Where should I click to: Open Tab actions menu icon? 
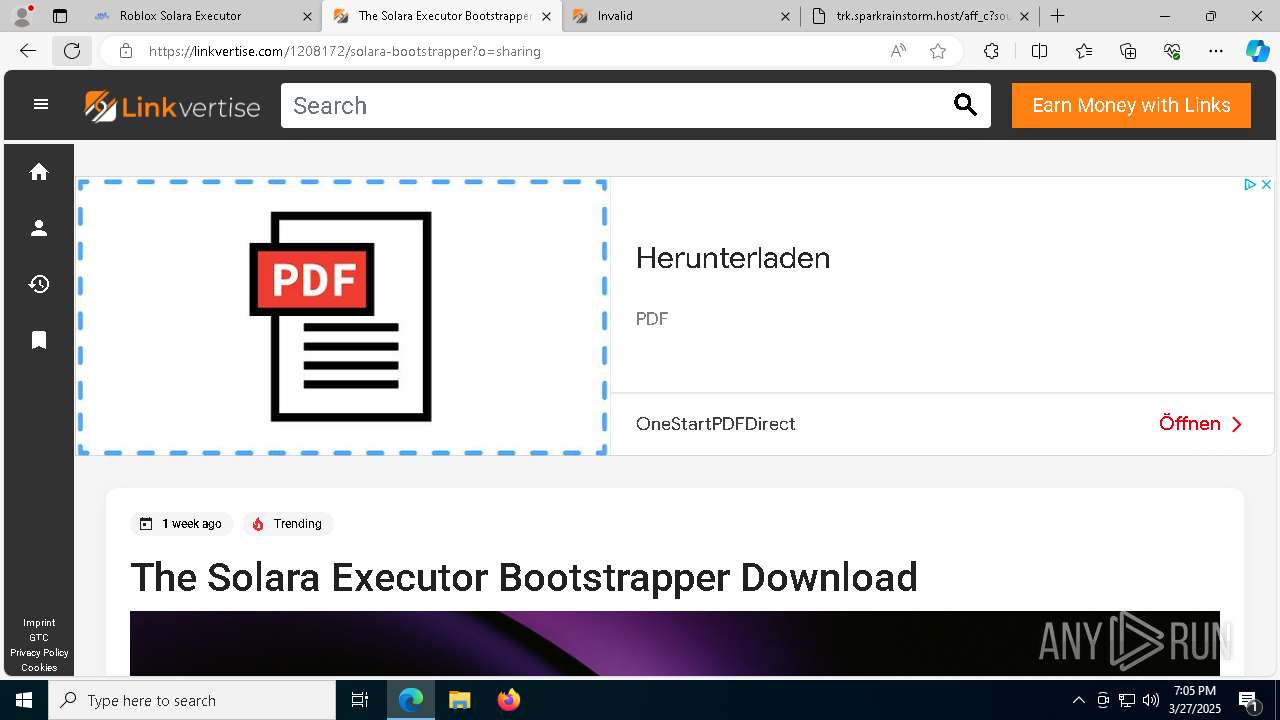tap(60, 16)
